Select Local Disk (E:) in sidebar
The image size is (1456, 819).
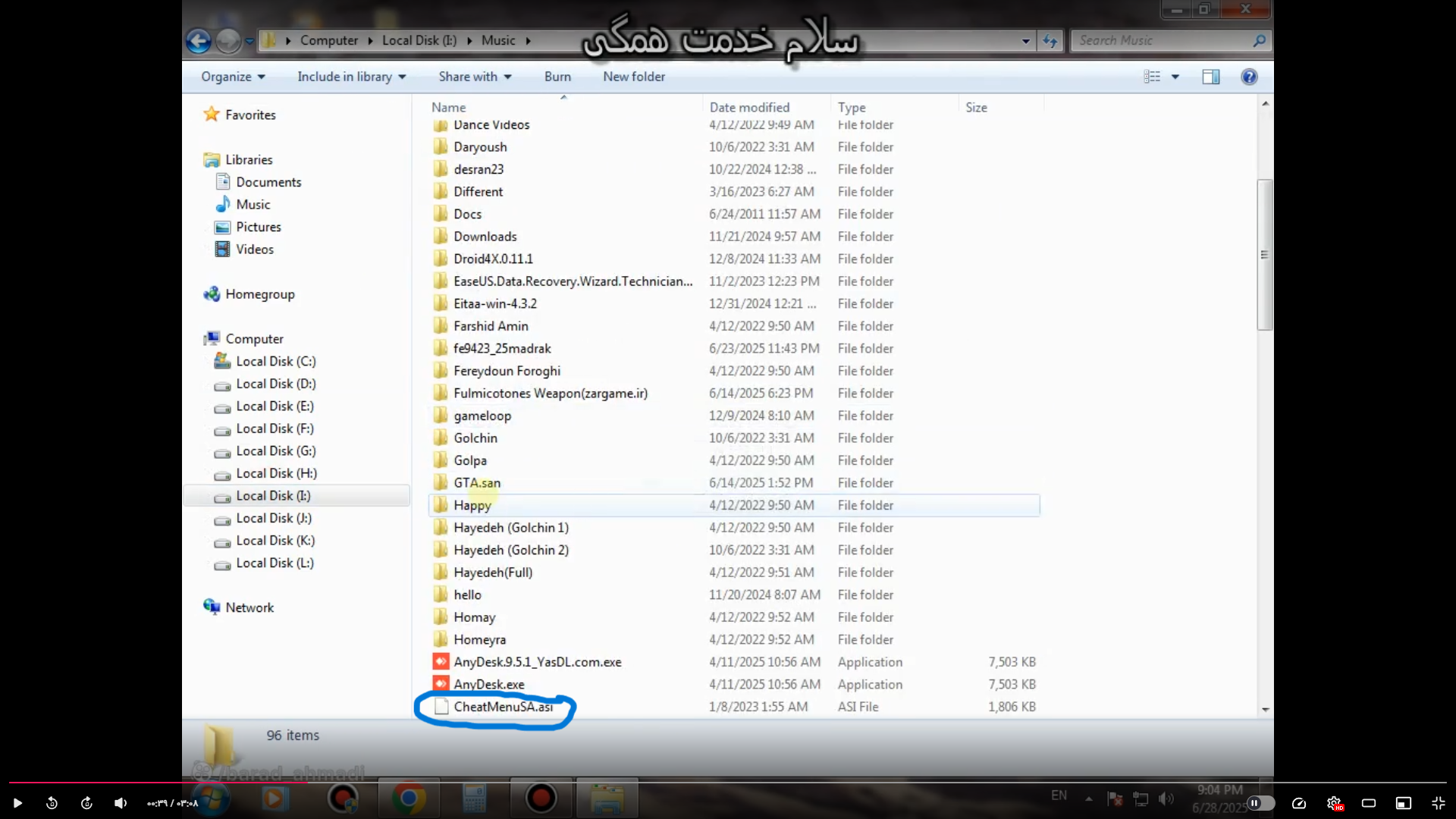coord(275,406)
